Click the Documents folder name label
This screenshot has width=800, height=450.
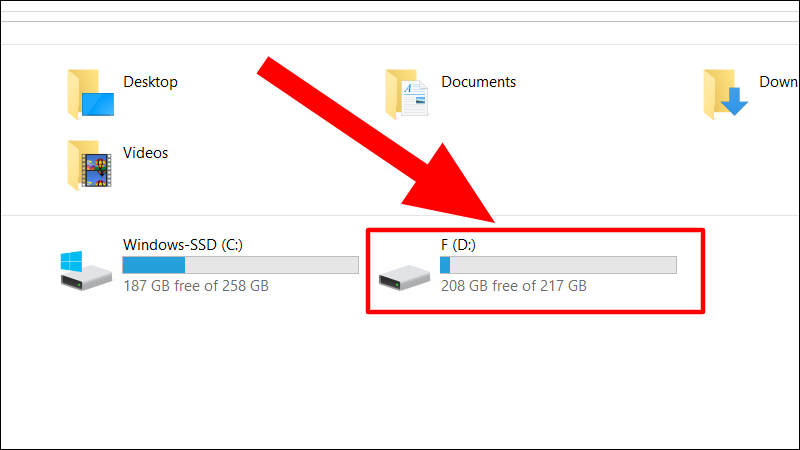(479, 82)
